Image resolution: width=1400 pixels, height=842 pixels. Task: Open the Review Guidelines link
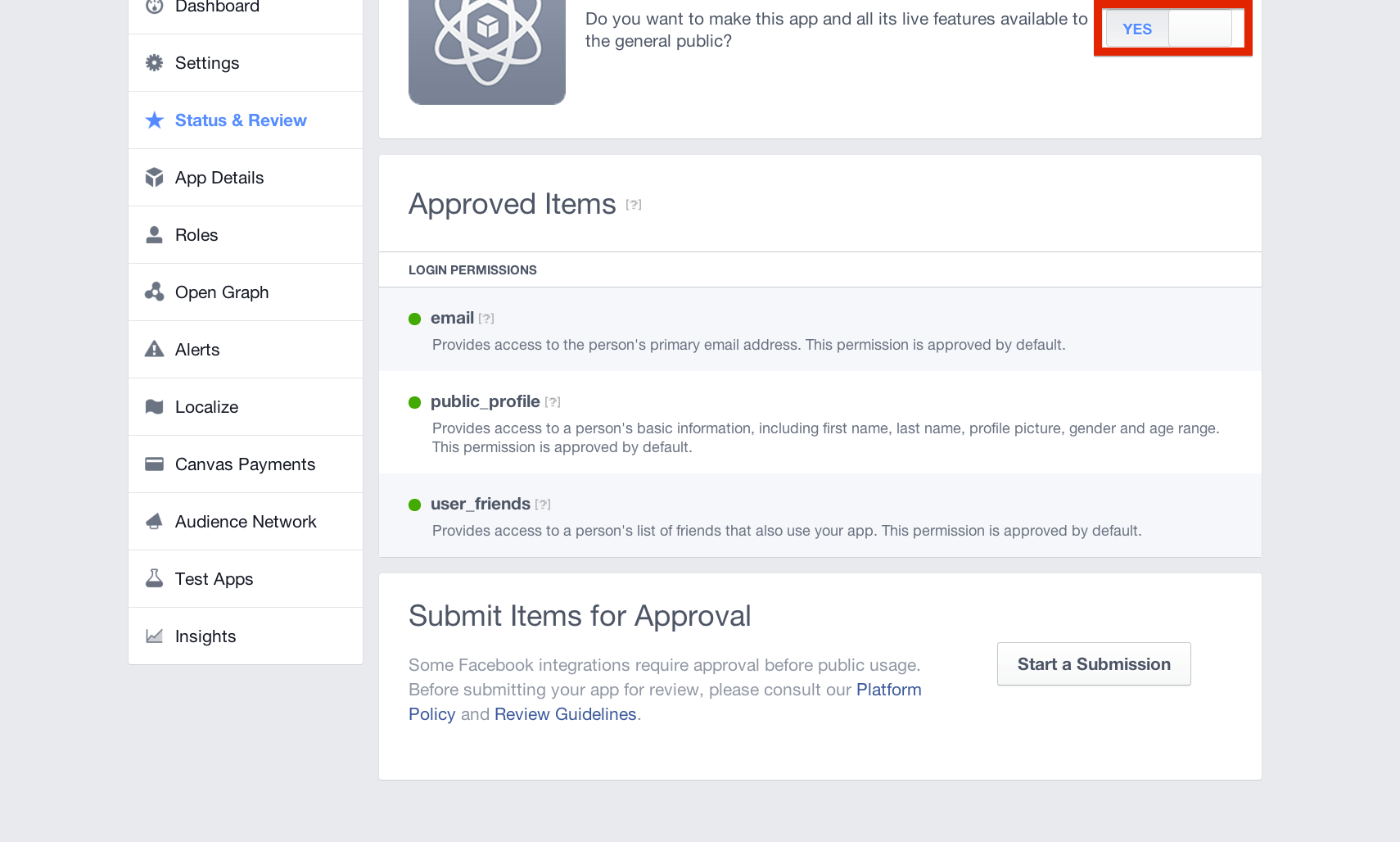(x=565, y=713)
